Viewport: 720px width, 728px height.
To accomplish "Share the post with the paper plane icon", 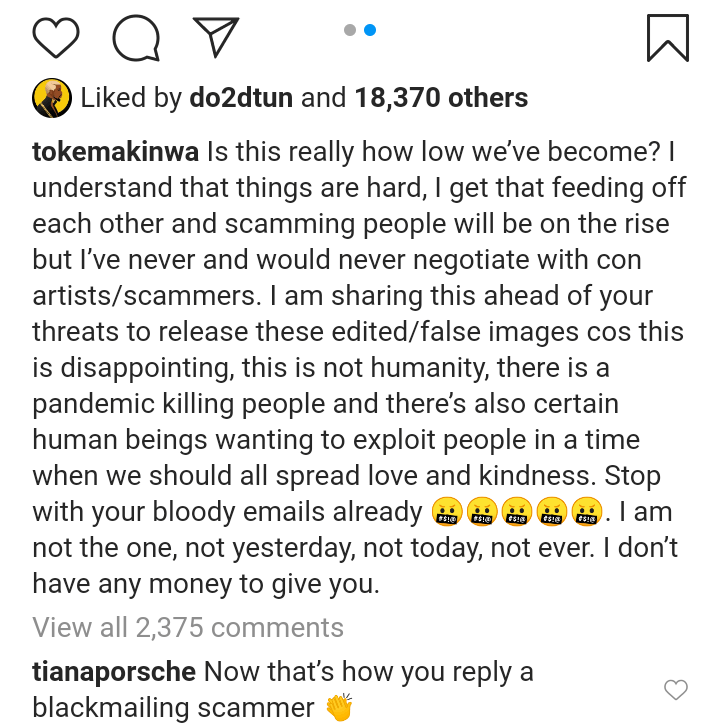I will 213,39.
